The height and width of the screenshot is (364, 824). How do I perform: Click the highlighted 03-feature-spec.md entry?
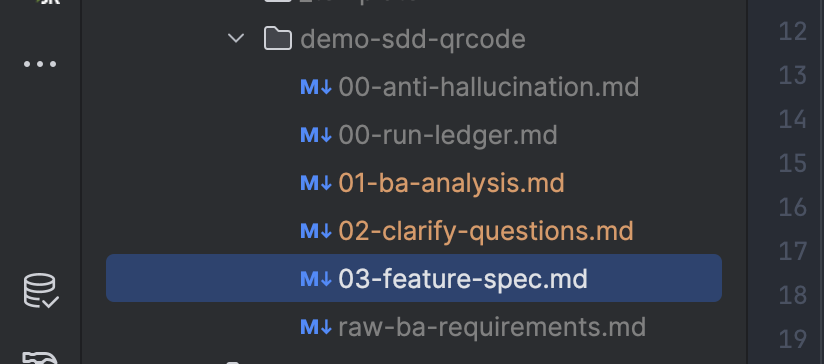click(414, 278)
